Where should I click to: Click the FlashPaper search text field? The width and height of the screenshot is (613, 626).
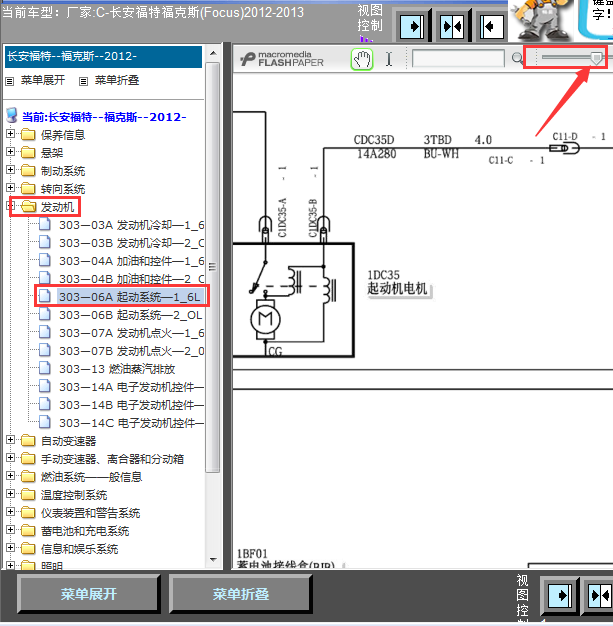tap(458, 59)
